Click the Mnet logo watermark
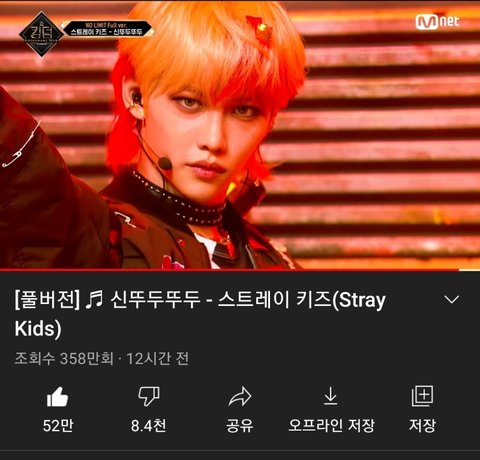The height and width of the screenshot is (460, 480). [x=437, y=22]
